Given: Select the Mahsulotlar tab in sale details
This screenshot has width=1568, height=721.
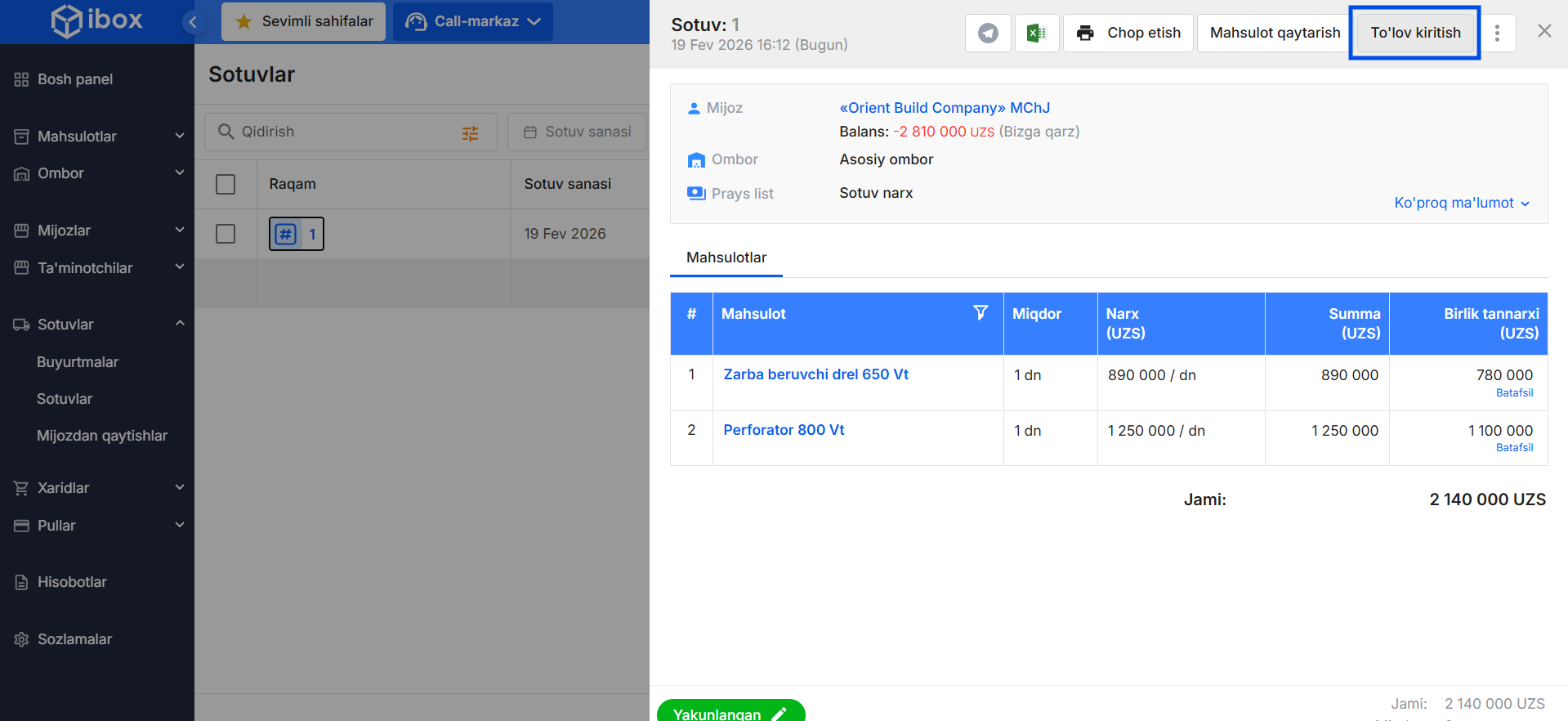Looking at the screenshot, I should (x=726, y=257).
